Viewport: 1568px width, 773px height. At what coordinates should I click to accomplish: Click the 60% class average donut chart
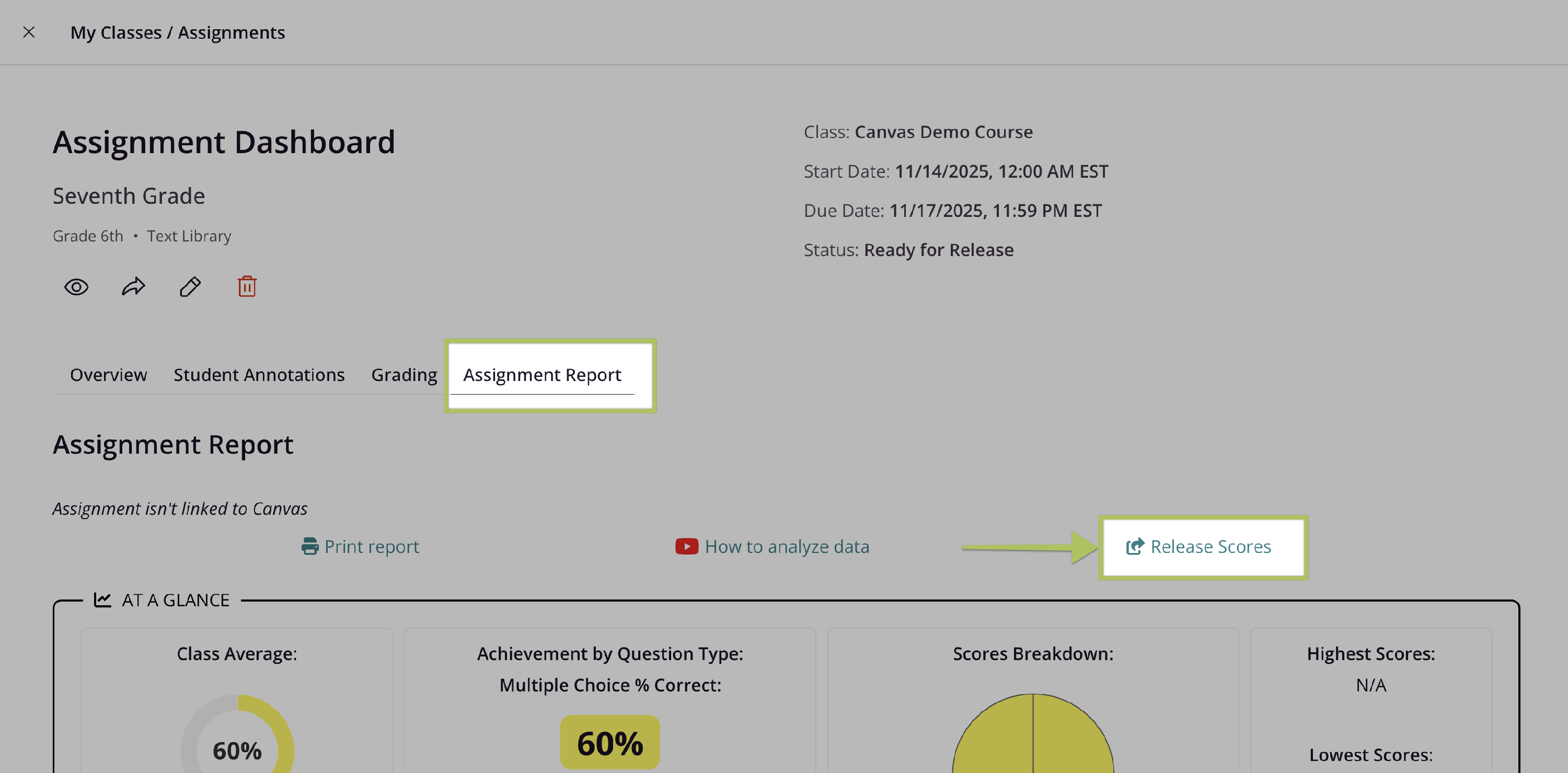pyautogui.click(x=237, y=733)
